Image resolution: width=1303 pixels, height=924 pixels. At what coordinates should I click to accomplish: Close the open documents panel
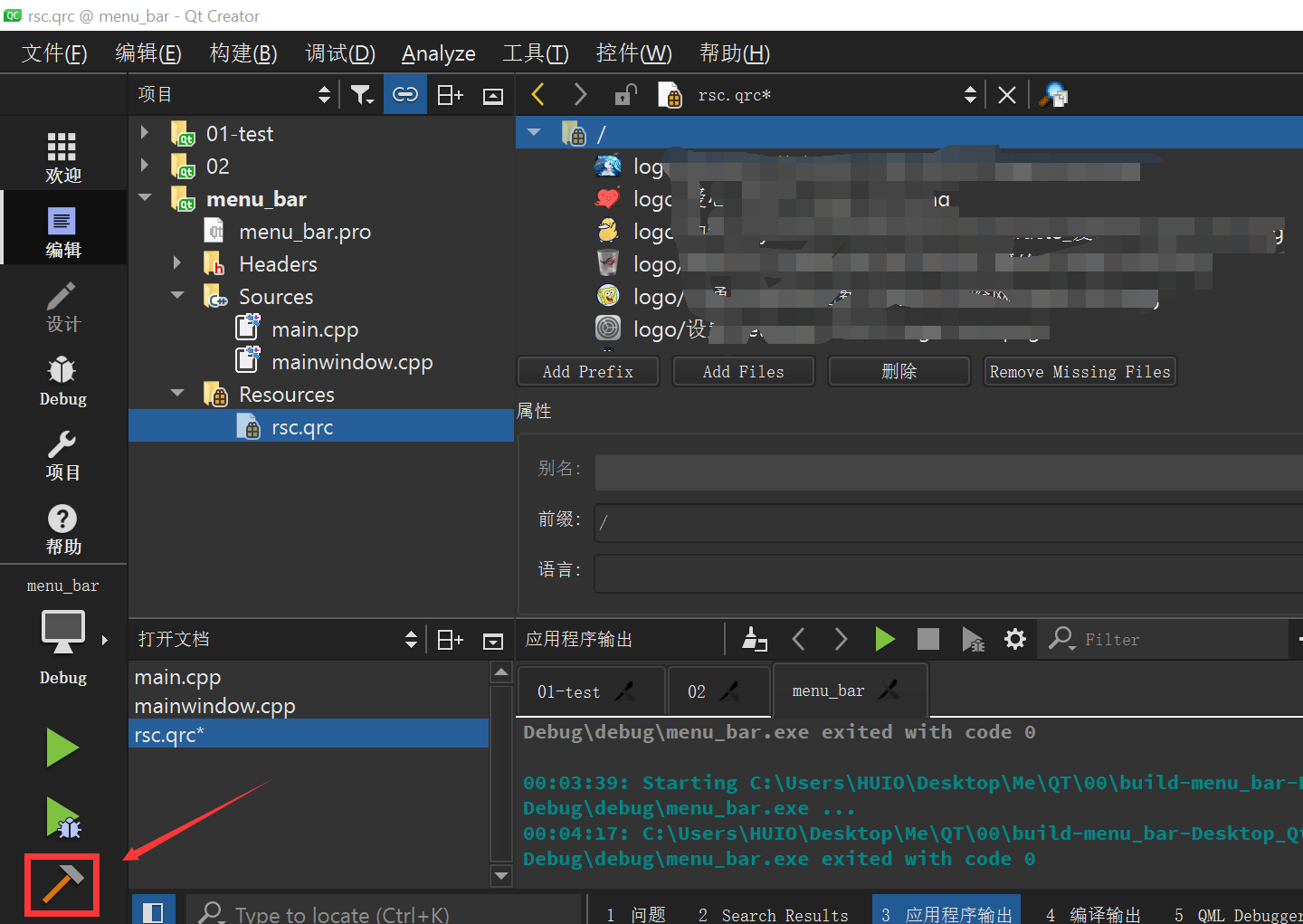493,641
